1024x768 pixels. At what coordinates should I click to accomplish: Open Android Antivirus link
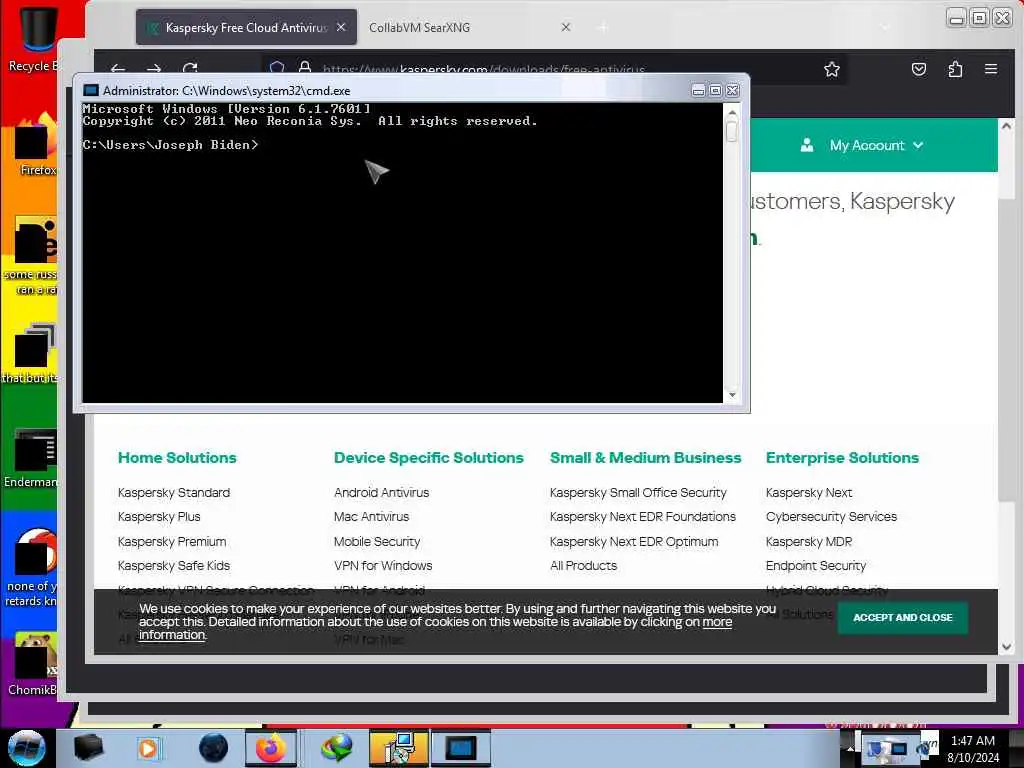coord(381,492)
